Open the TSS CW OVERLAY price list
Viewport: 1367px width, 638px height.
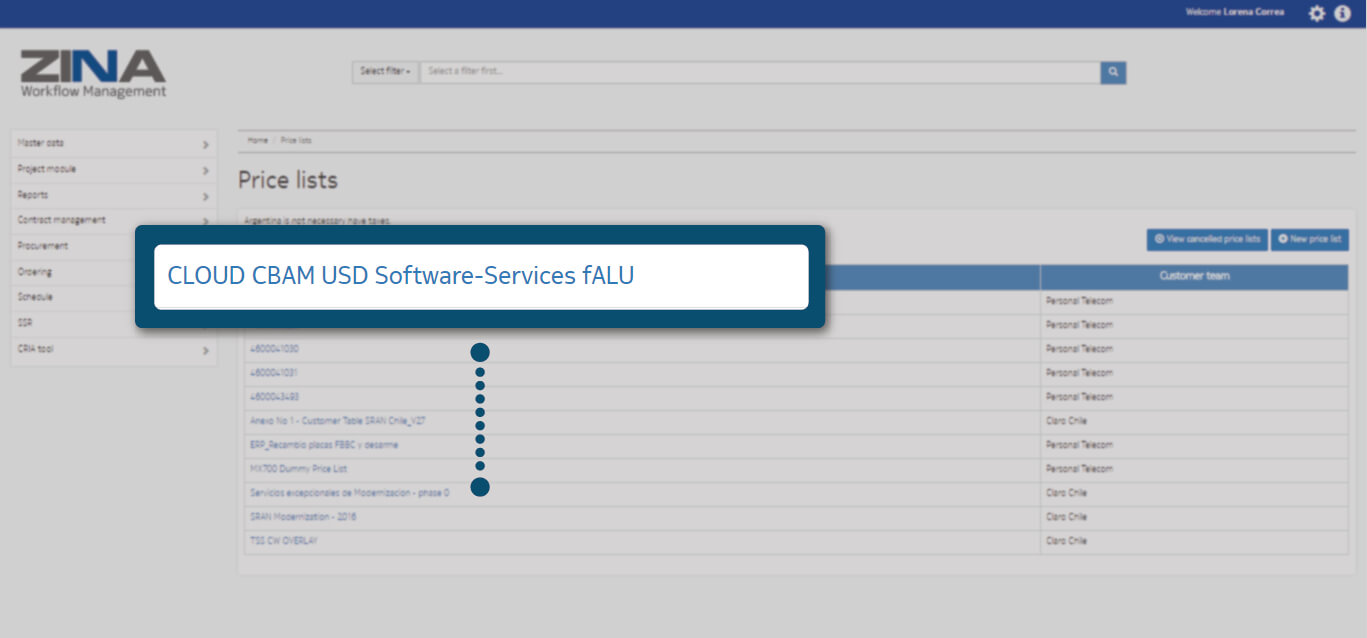tap(284, 541)
